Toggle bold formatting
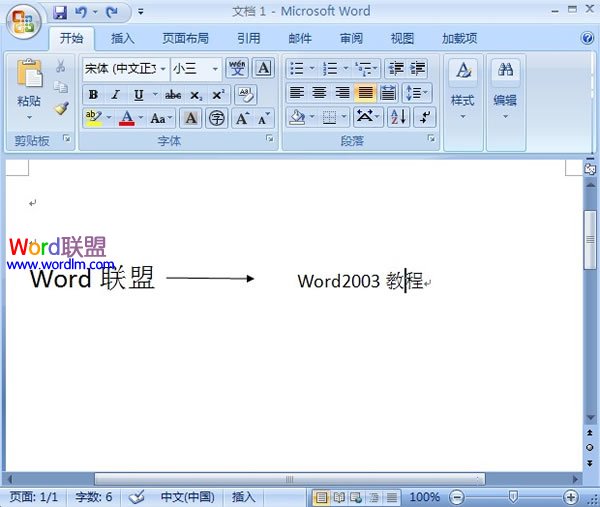Viewport: 600px width, 507px height. (x=93, y=95)
